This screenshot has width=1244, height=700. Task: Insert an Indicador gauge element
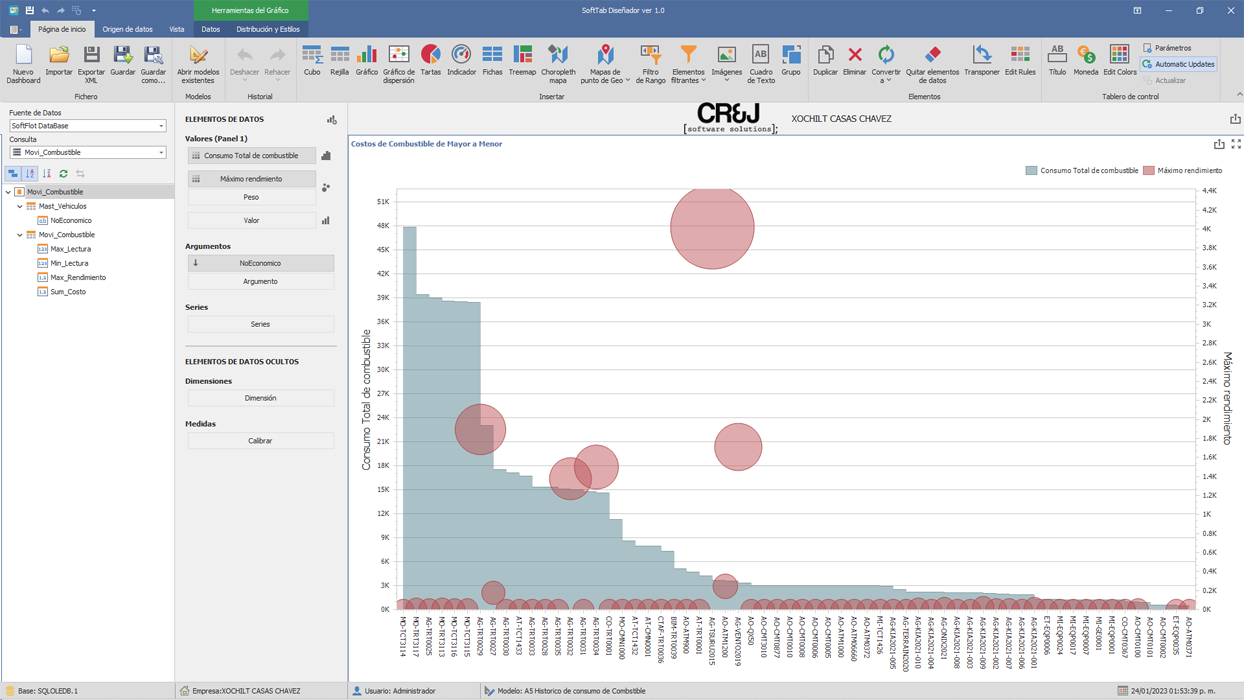coord(461,60)
